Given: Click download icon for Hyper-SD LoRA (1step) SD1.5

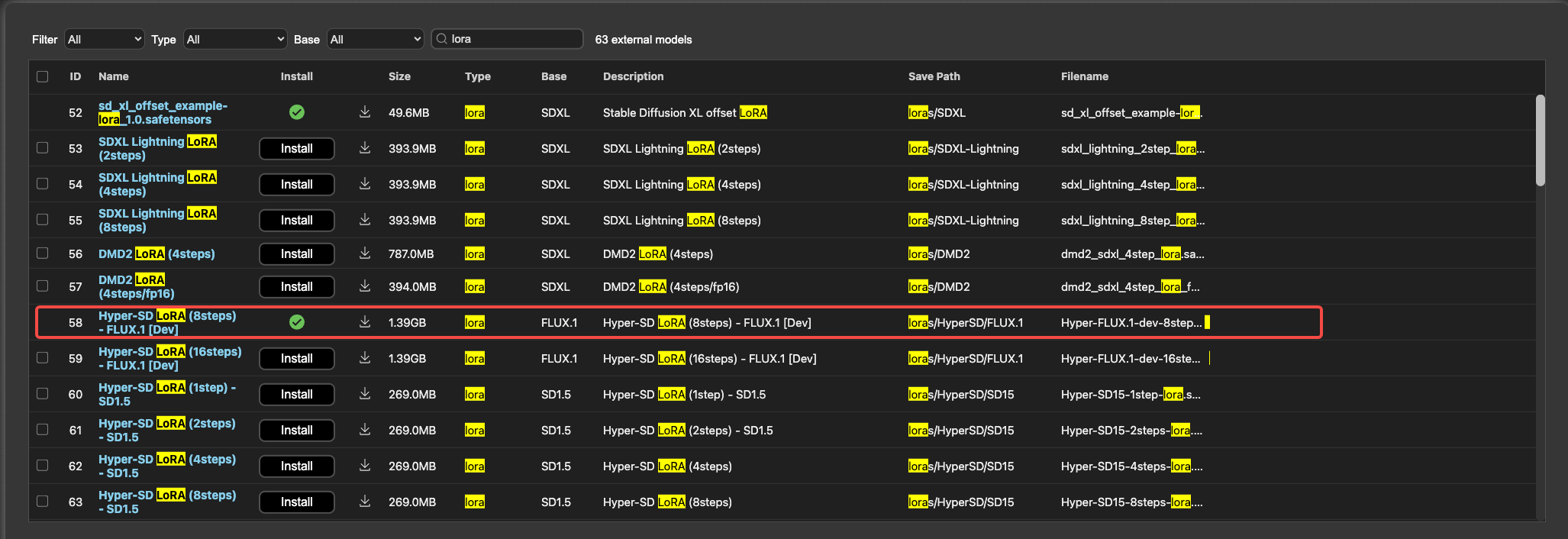Looking at the screenshot, I should coord(365,394).
